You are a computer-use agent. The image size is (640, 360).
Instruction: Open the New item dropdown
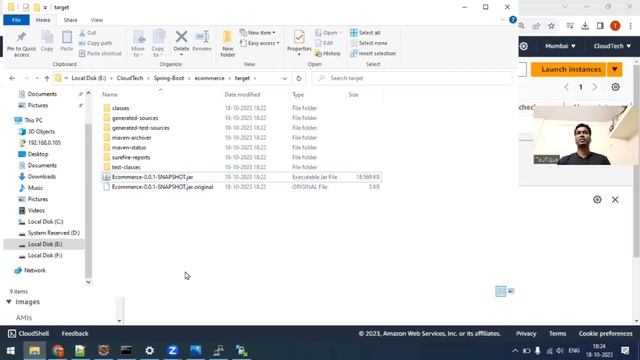tap(258, 32)
